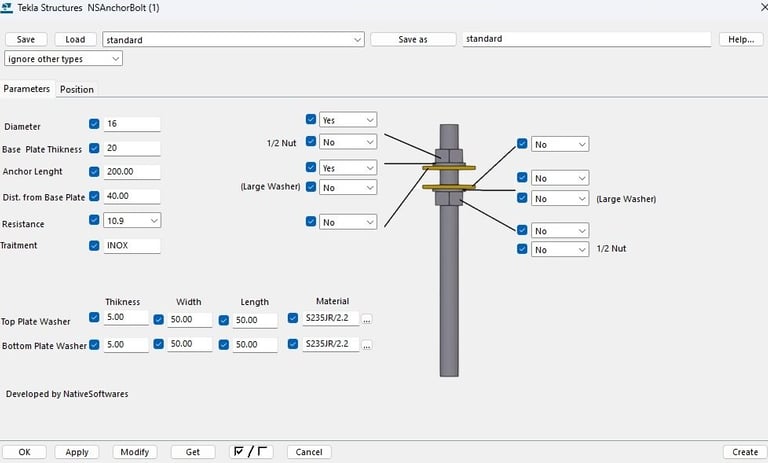Click the Base Plate Thikness field
768x463 pixels.
(132, 148)
